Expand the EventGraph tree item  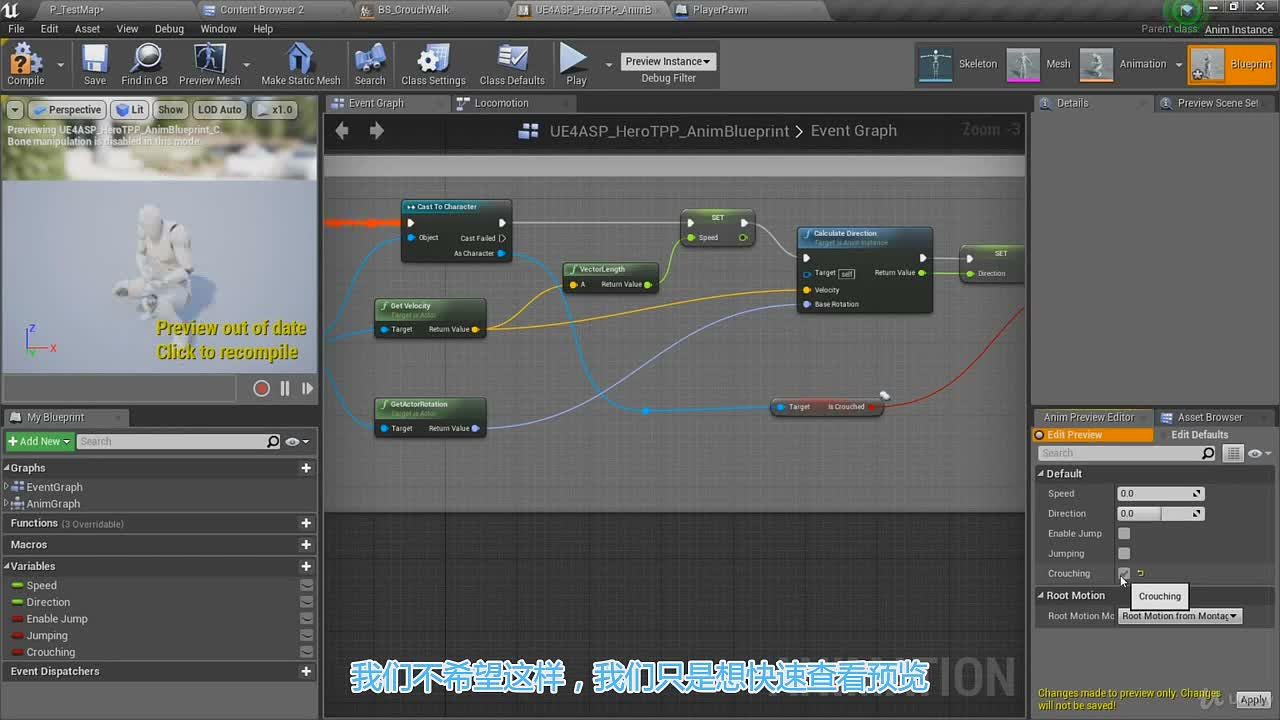click(x=7, y=487)
